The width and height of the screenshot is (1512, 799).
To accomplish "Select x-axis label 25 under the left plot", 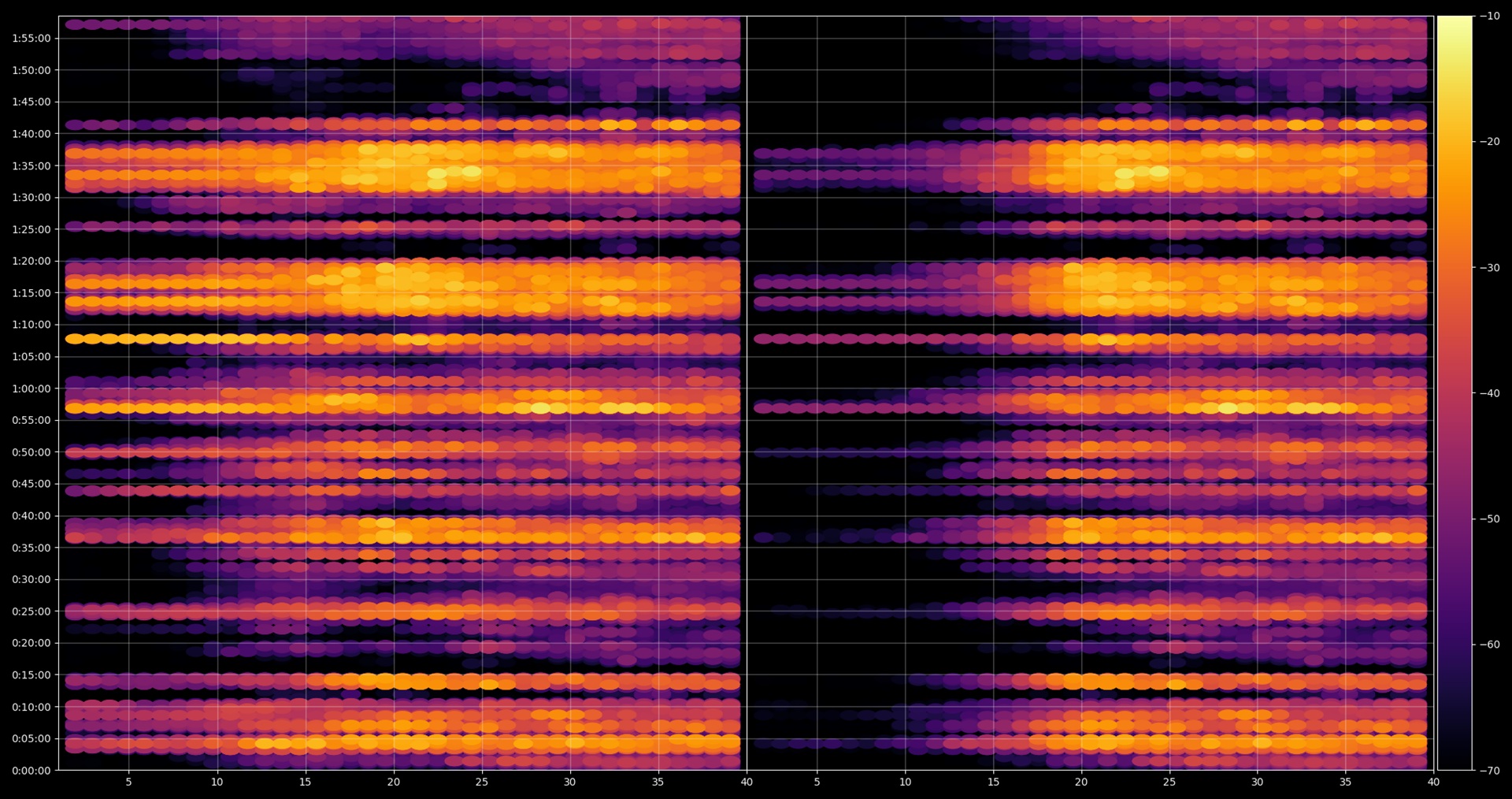I will [x=482, y=782].
